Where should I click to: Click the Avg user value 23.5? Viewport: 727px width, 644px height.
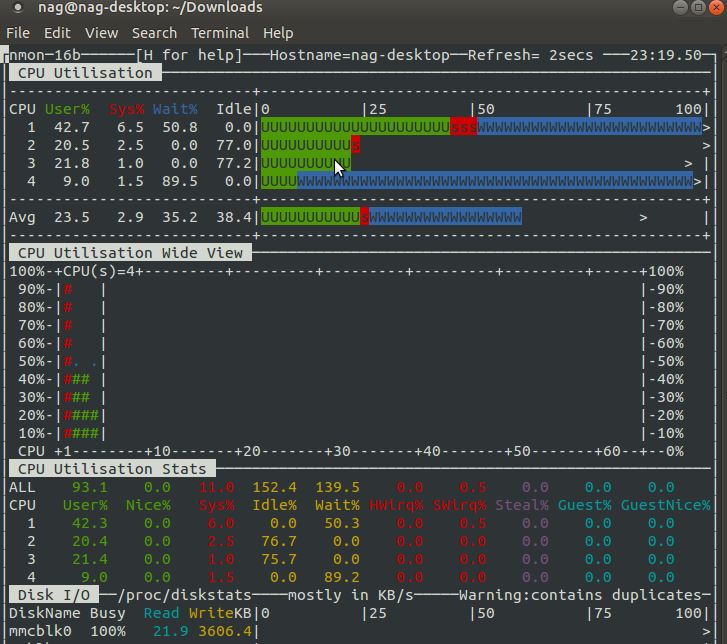pos(72,217)
